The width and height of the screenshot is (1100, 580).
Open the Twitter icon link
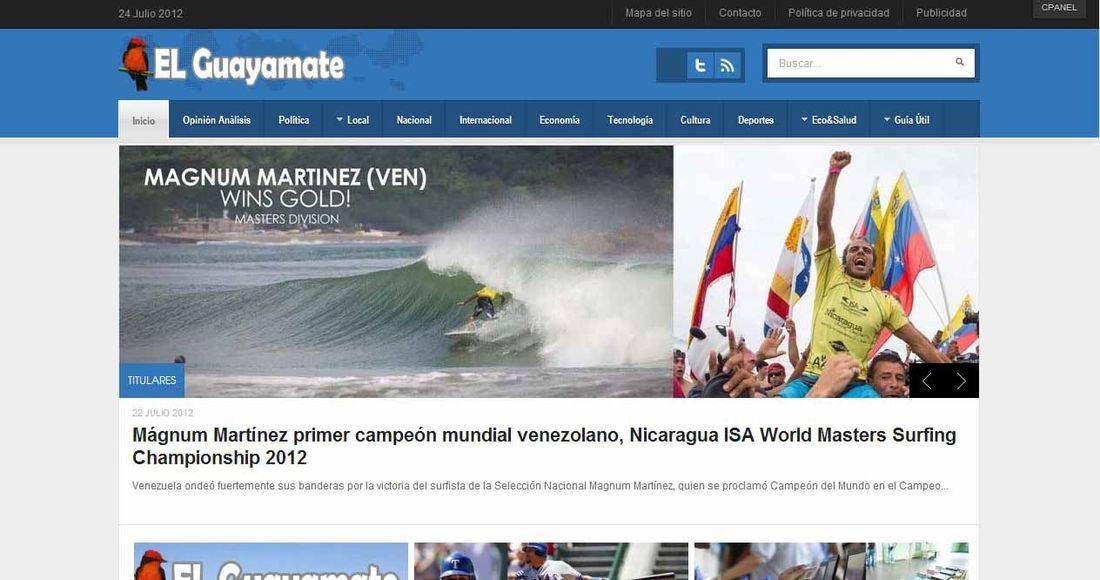pyautogui.click(x=699, y=65)
